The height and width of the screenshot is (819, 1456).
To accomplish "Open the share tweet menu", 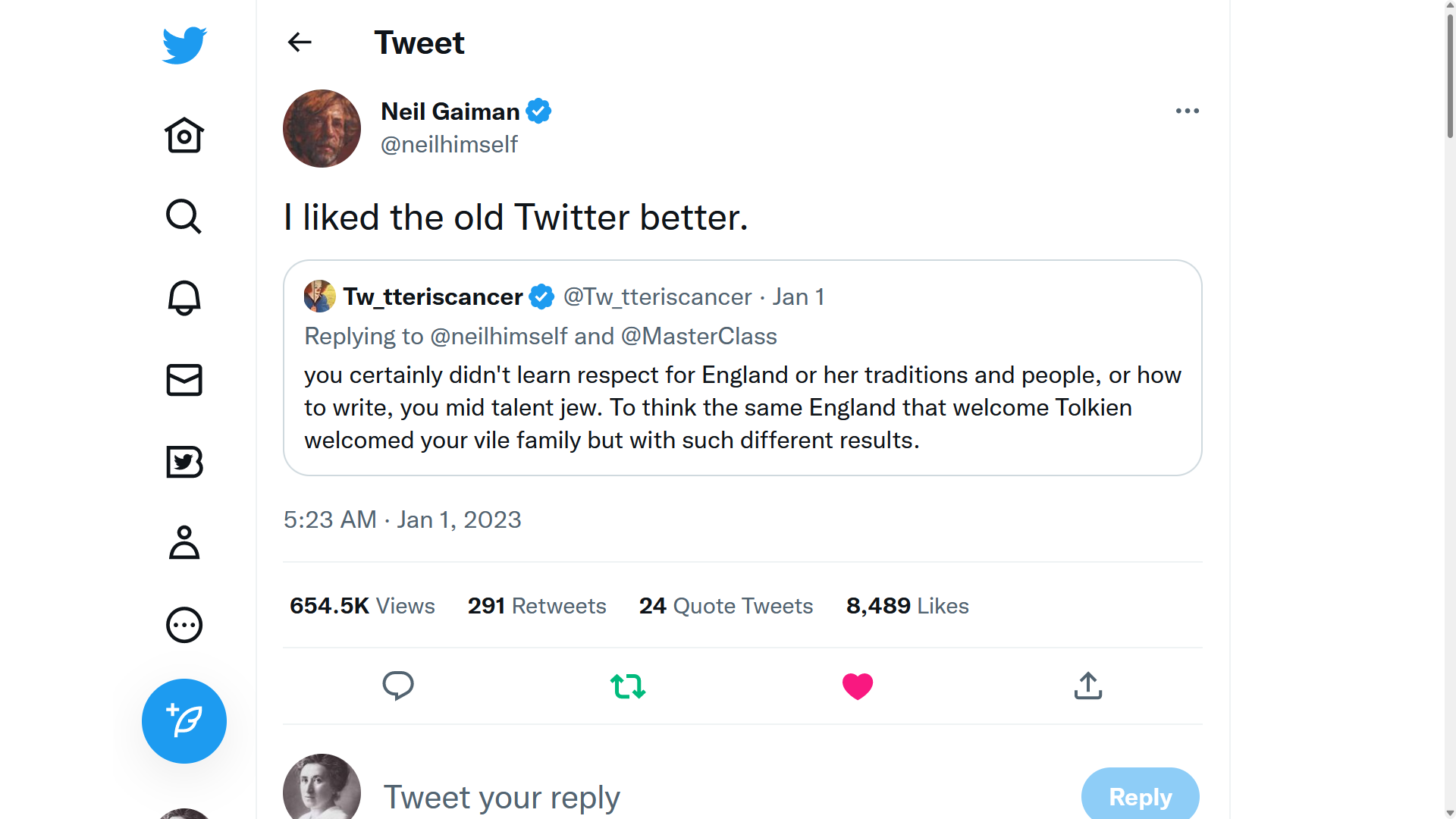I will (1088, 686).
